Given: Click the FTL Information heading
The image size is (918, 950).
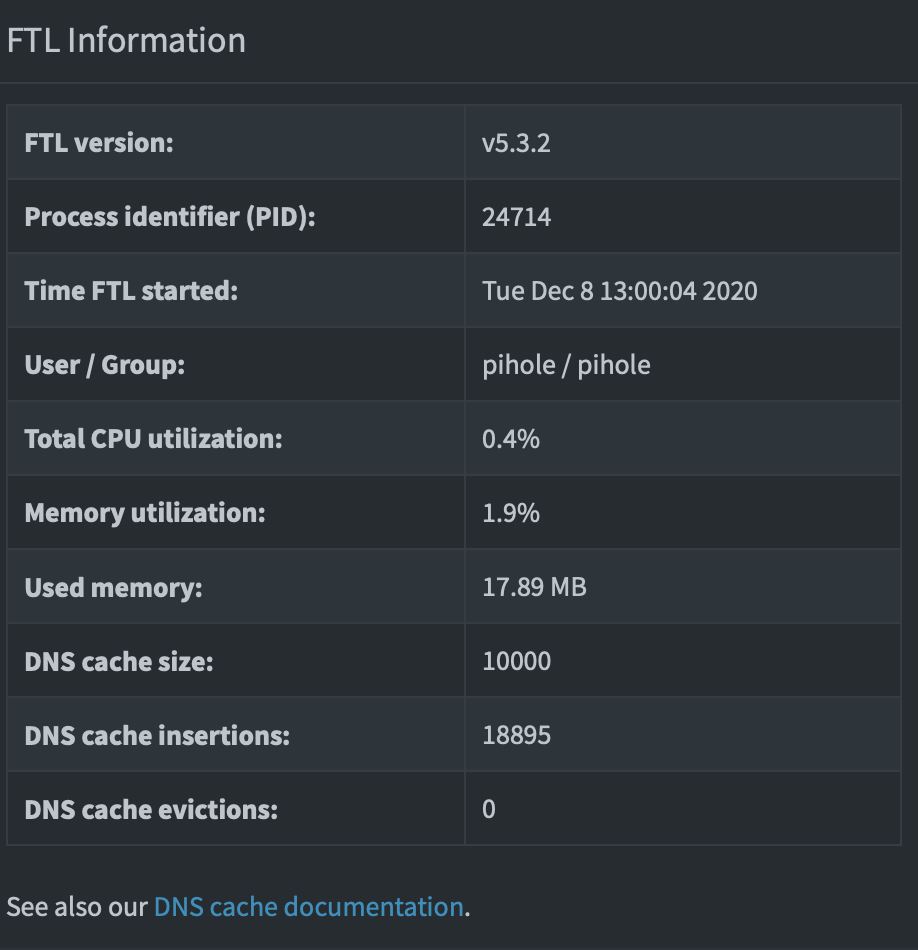Looking at the screenshot, I should pyautogui.click(x=126, y=40).
